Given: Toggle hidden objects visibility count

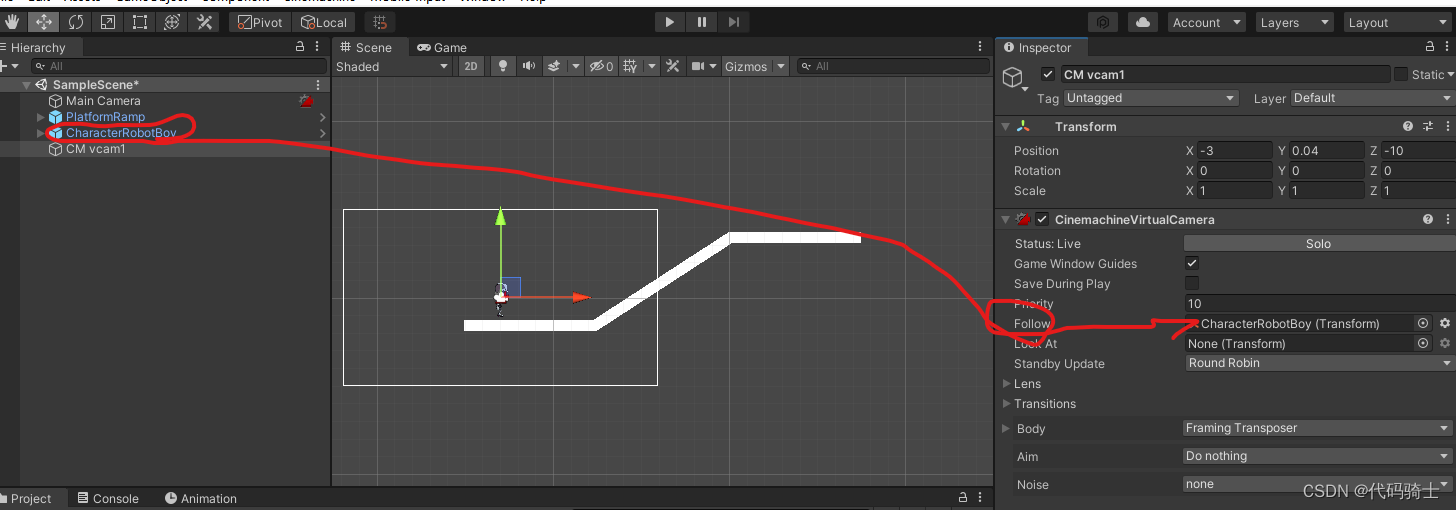Looking at the screenshot, I should pos(601,66).
